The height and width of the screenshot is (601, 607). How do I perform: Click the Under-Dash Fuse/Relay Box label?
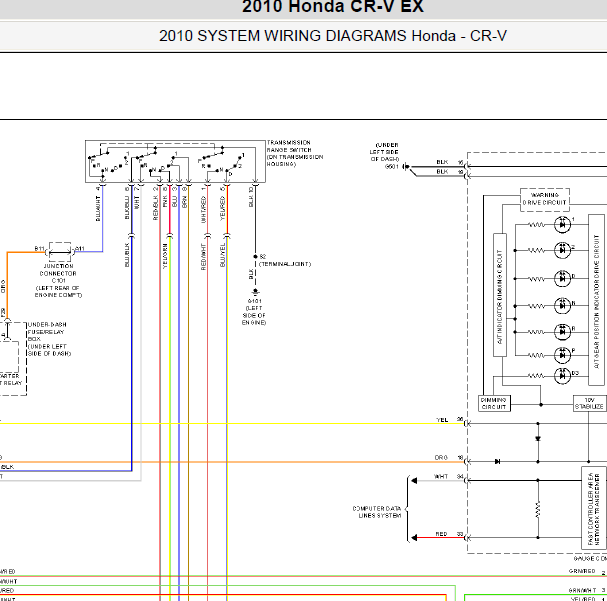tap(49, 339)
